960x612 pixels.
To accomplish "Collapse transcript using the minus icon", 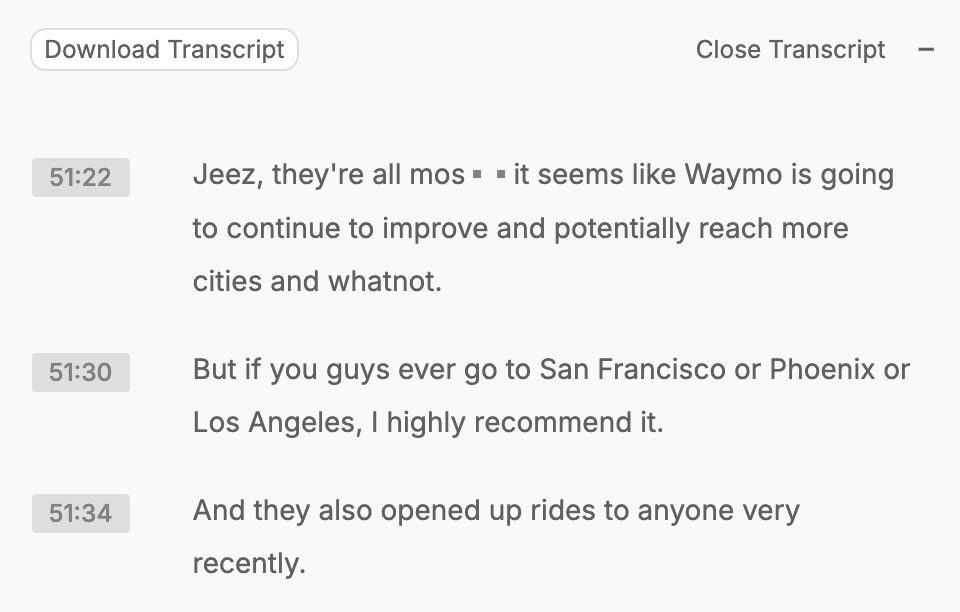I will tap(926, 50).
